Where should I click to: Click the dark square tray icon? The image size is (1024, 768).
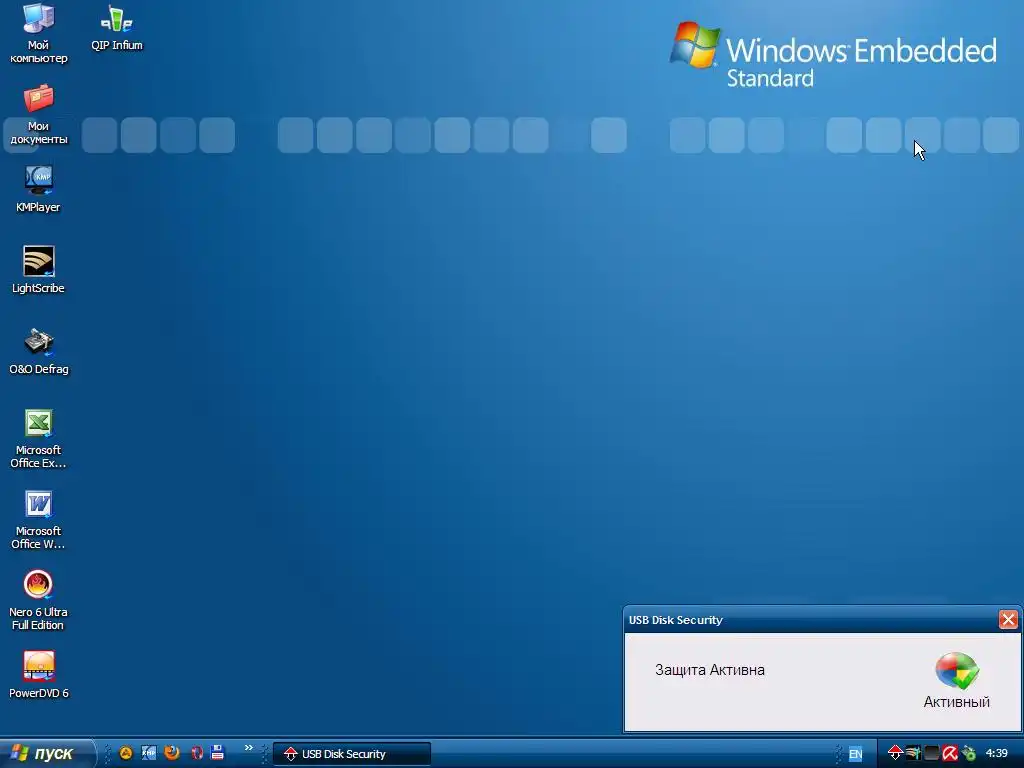tap(932, 753)
